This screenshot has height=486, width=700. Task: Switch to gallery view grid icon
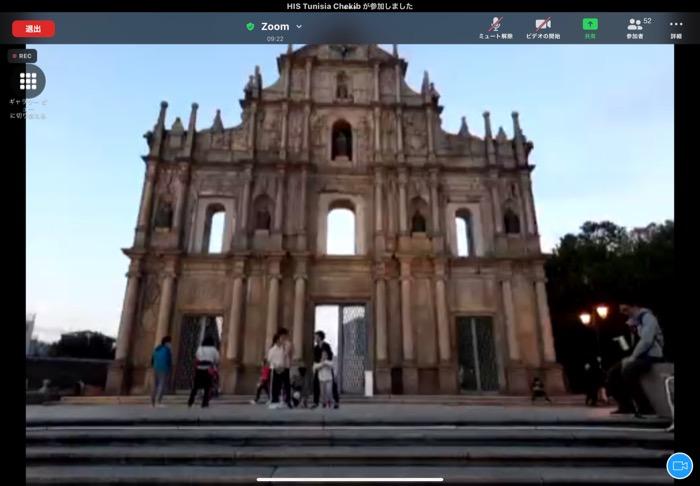click(x=28, y=81)
